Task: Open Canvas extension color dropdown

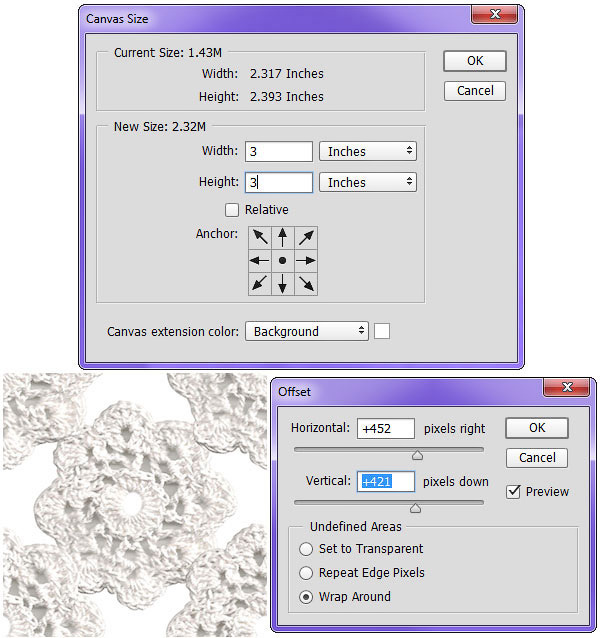Action: coord(307,331)
